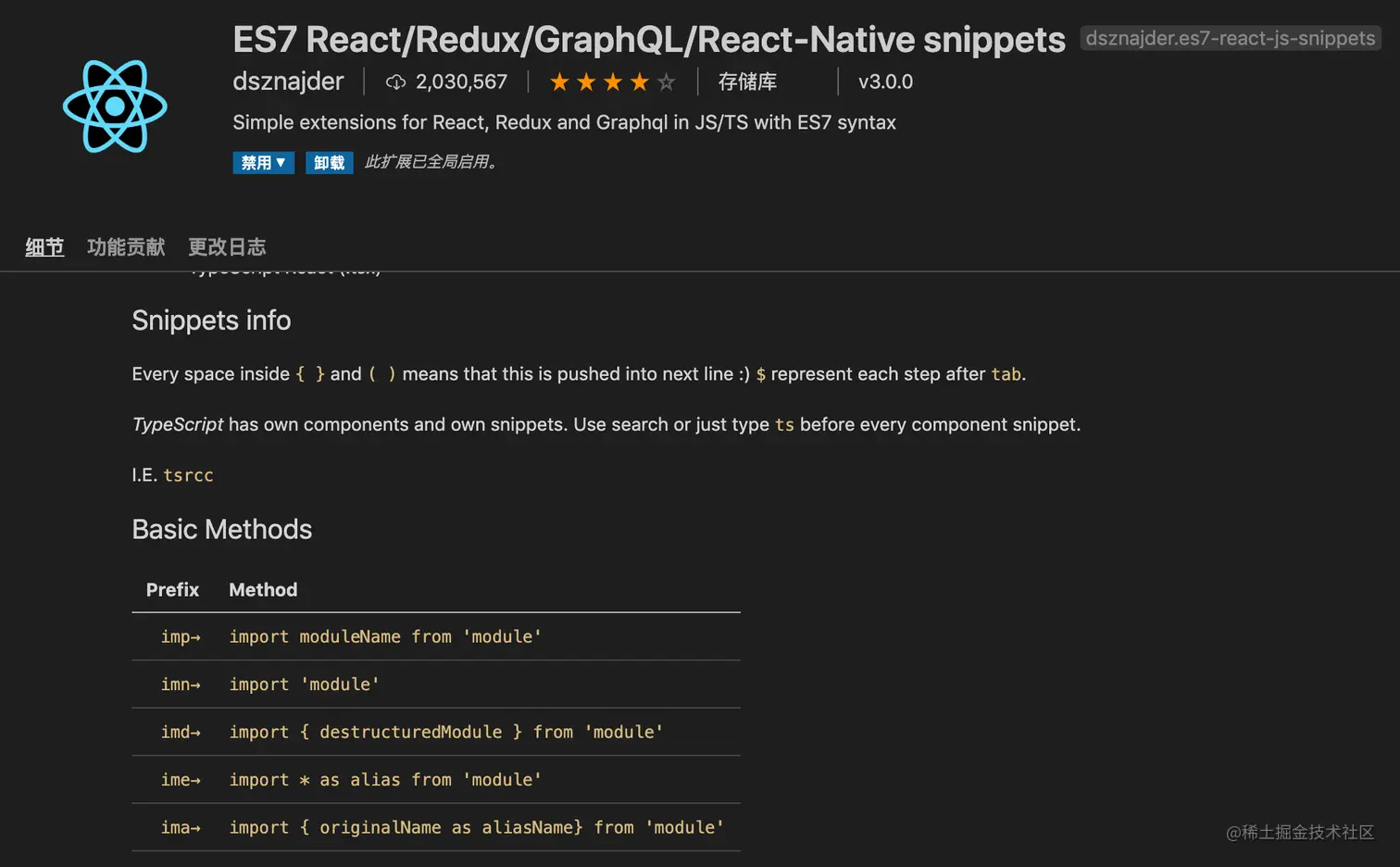This screenshot has height=867, width=1400.
Task: Switch to the 更改日志 changelog tab
Action: point(227,247)
